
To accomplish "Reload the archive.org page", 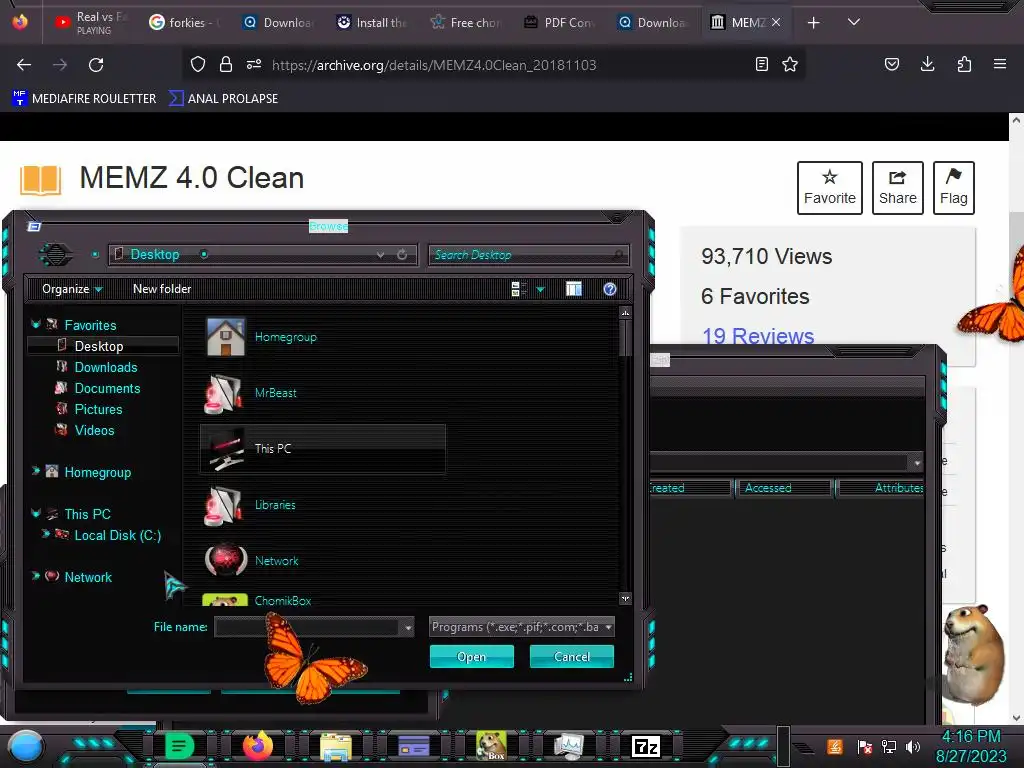I will [x=96, y=65].
